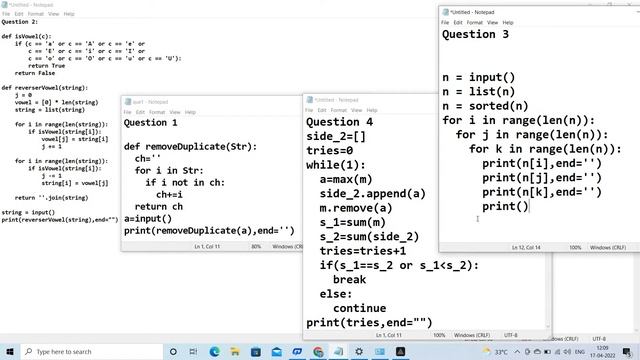The width and height of the screenshot is (640, 360).
Task: Open the Mail app on taskbar
Action: pos(276,351)
